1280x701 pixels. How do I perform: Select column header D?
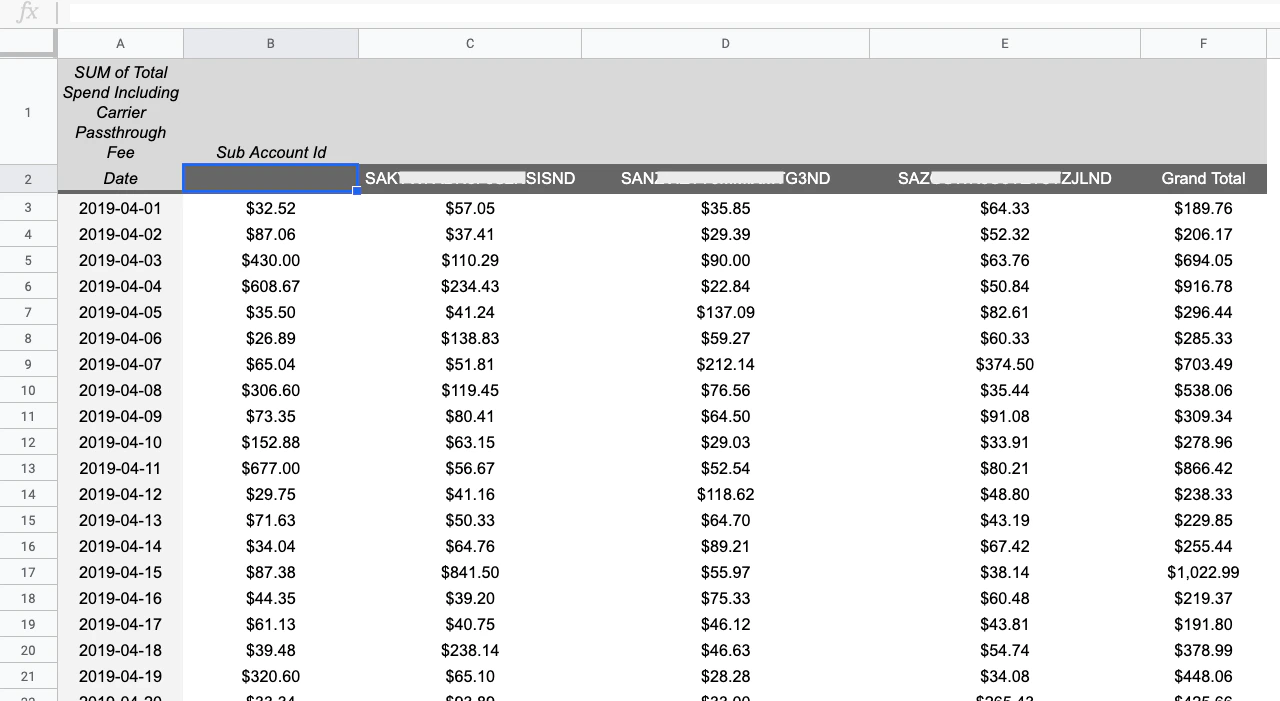point(724,43)
